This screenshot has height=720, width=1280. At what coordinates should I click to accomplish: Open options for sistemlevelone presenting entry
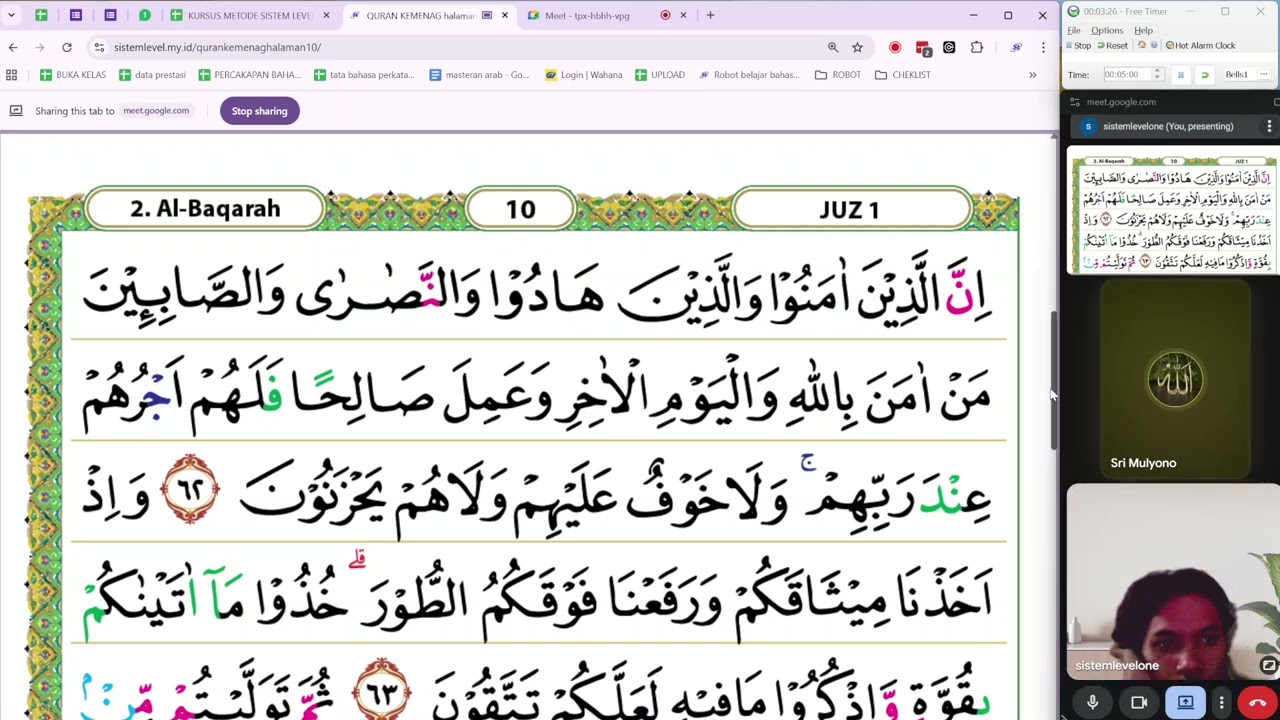tap(1269, 126)
